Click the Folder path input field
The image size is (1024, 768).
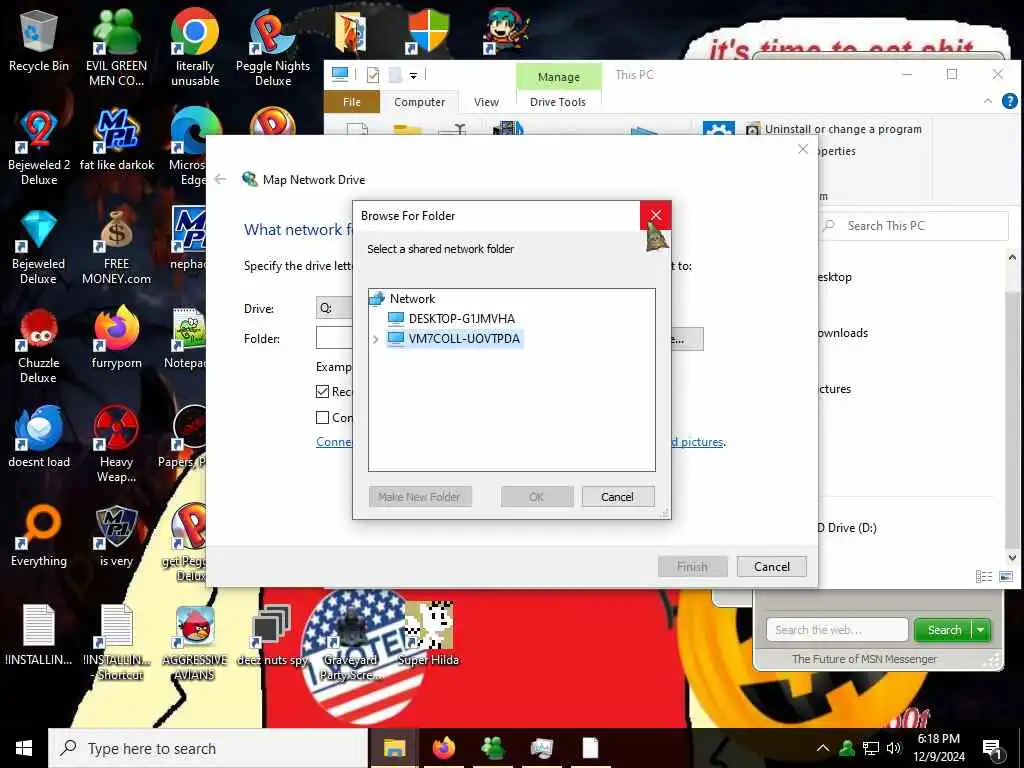click(334, 338)
